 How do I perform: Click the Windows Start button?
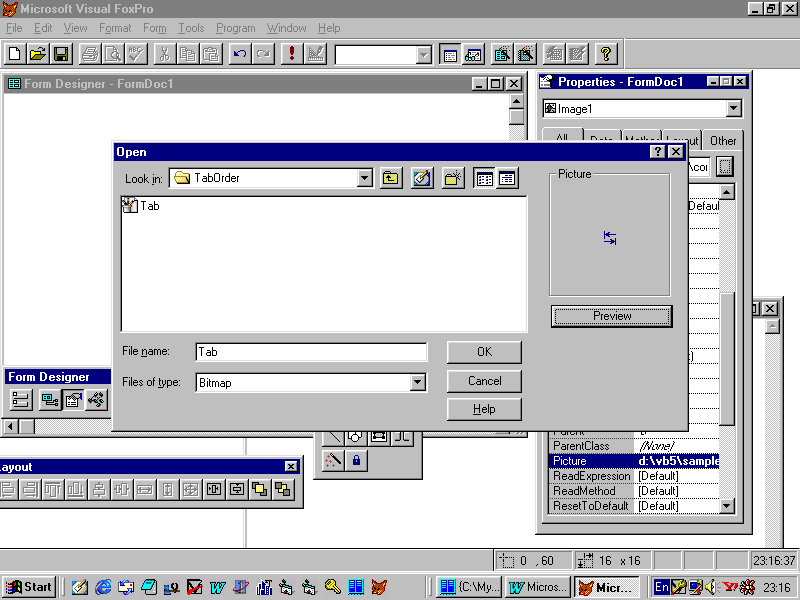29,587
